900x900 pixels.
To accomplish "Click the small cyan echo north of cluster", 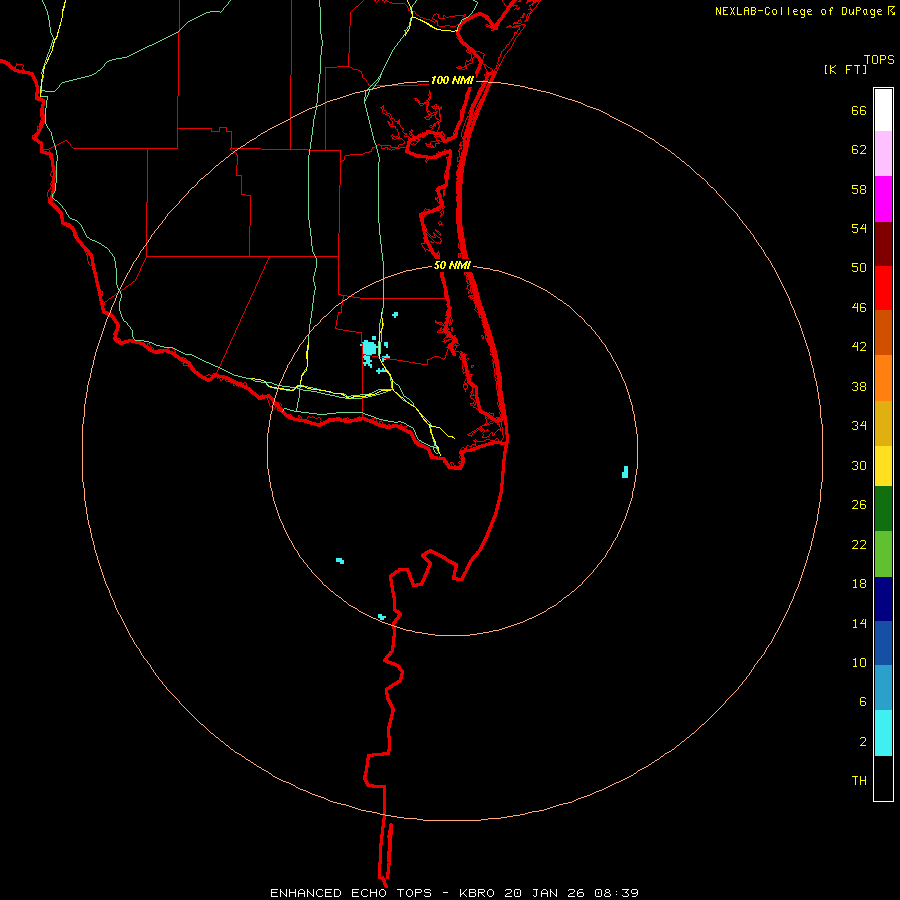I will pyautogui.click(x=395, y=315).
